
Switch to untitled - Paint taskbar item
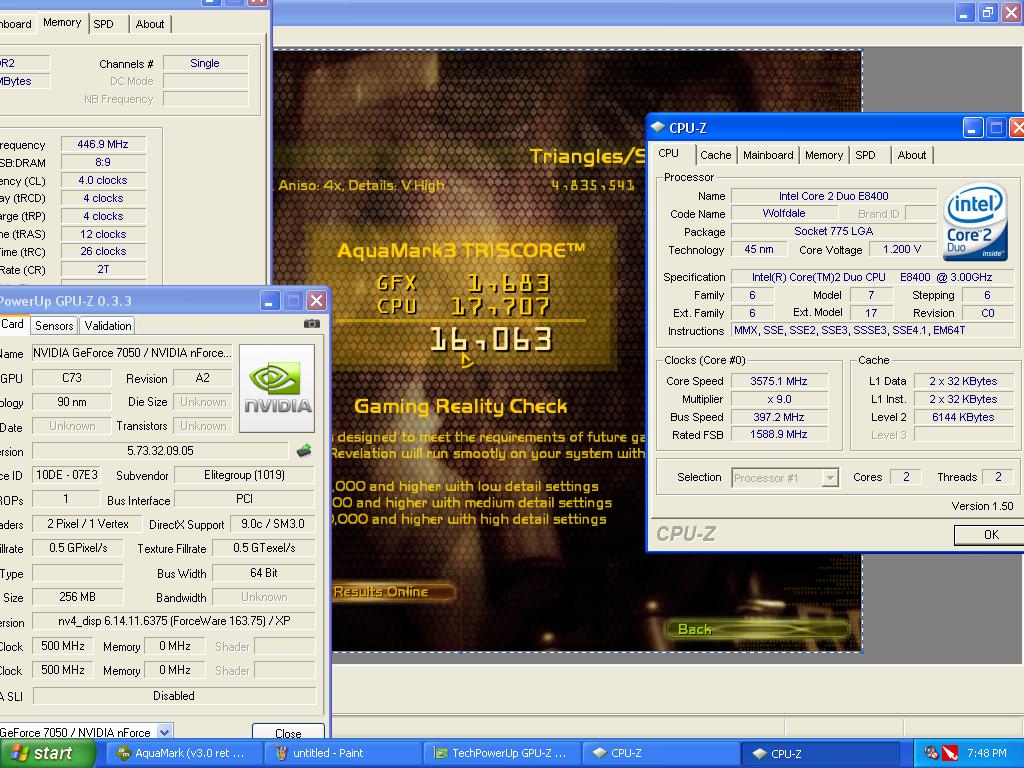coord(343,753)
